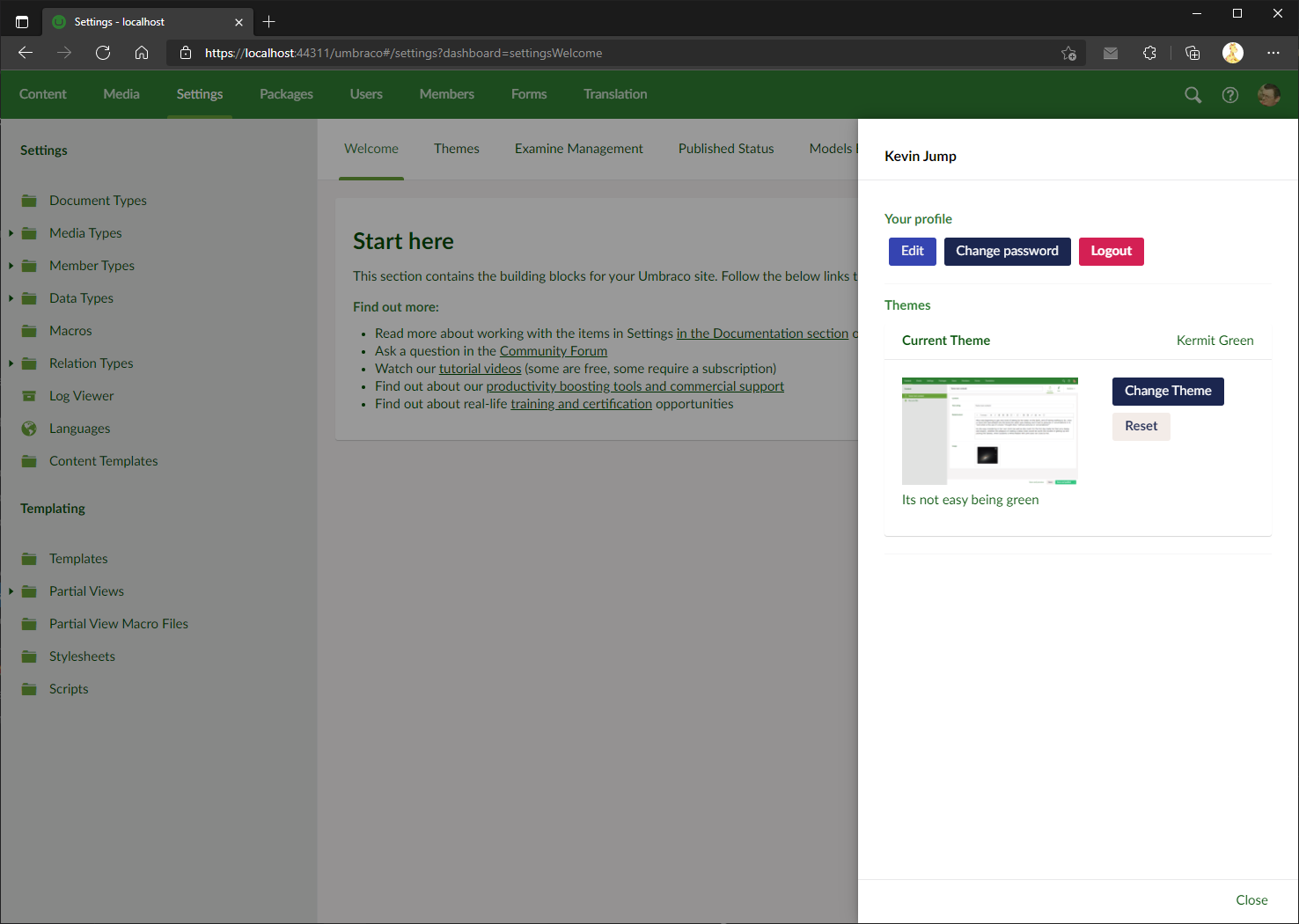Click the Media Types folder icon
The image size is (1299, 924).
[29, 233]
